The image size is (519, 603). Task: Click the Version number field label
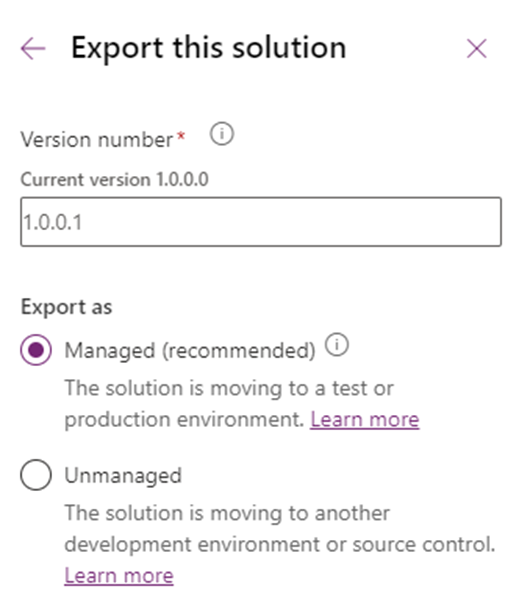pos(97,139)
